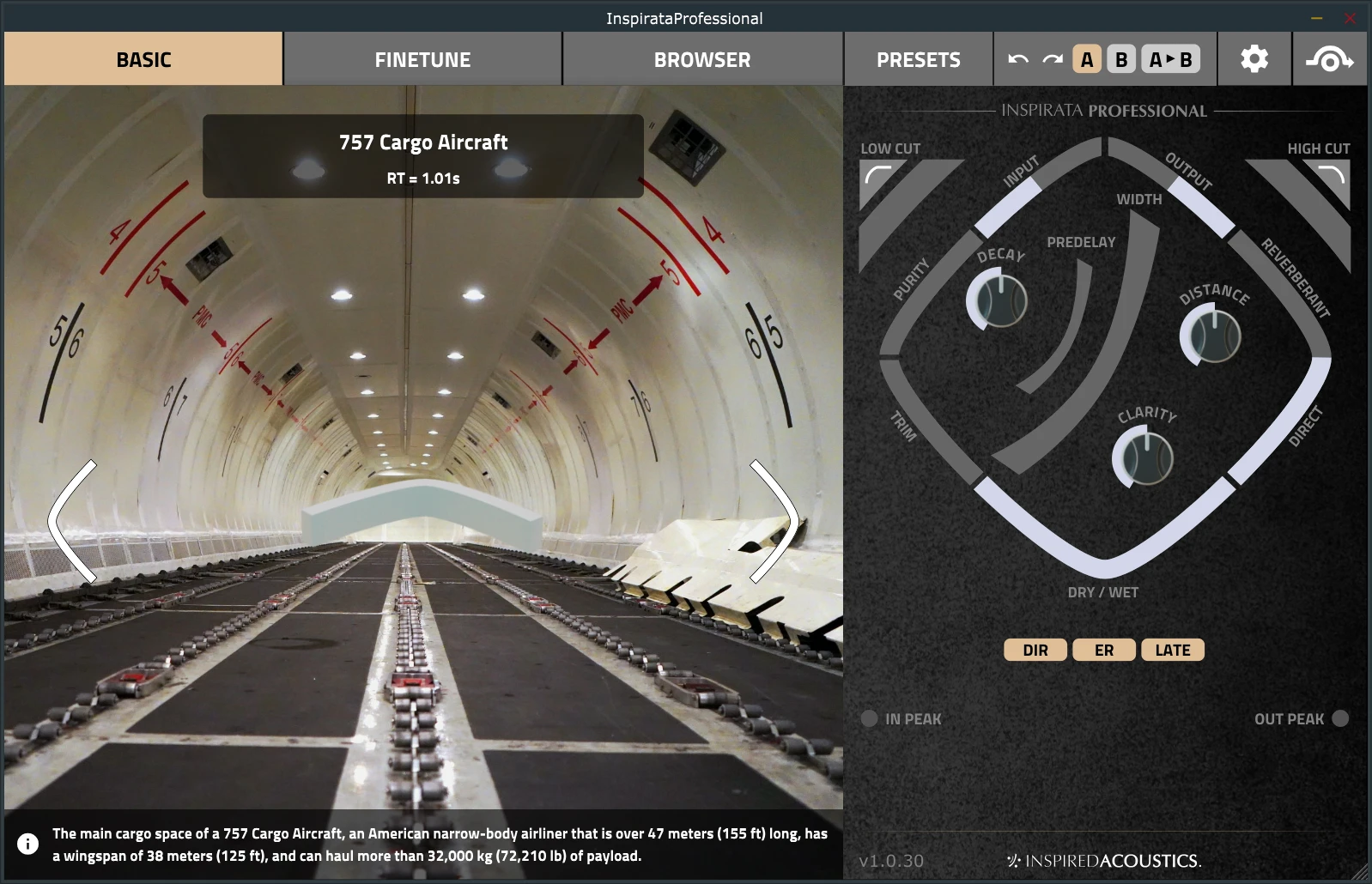Go to previous room with left arrow
Viewport: 1372px width, 884px height.
click(73, 521)
